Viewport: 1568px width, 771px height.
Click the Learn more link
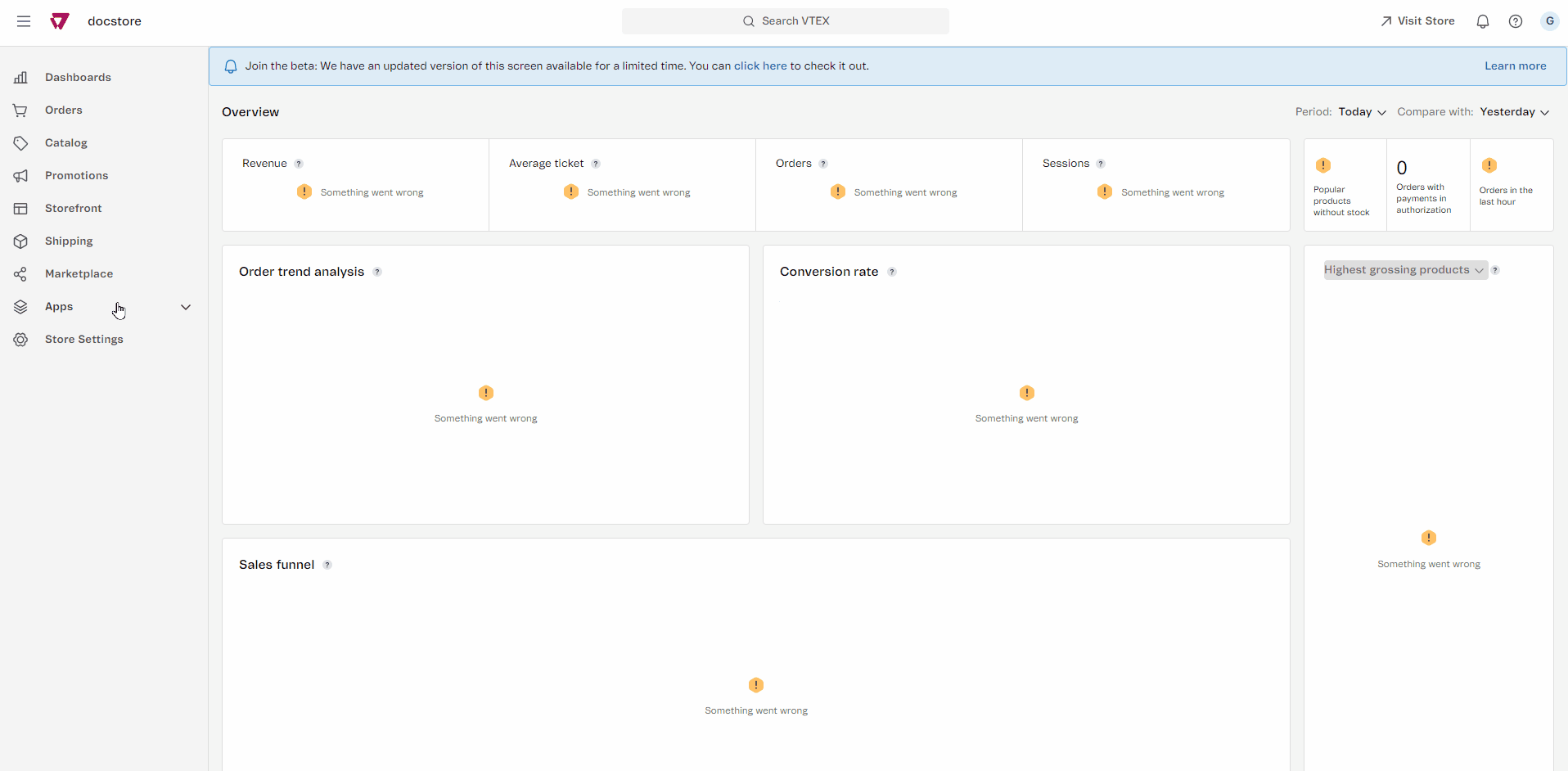[x=1515, y=66]
